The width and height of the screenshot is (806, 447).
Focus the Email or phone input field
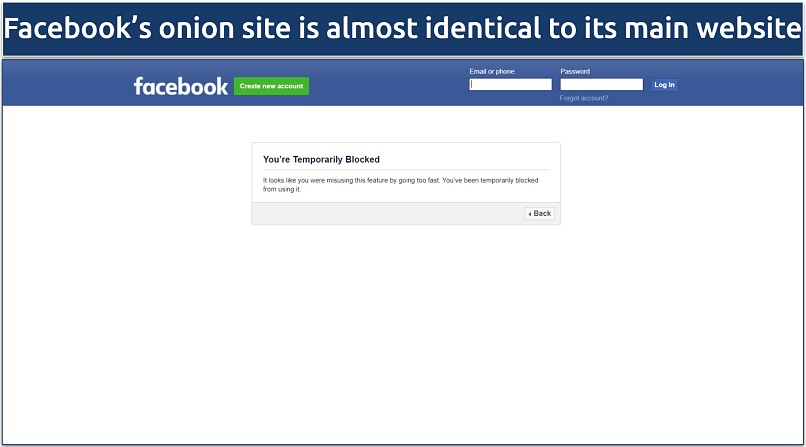click(510, 85)
